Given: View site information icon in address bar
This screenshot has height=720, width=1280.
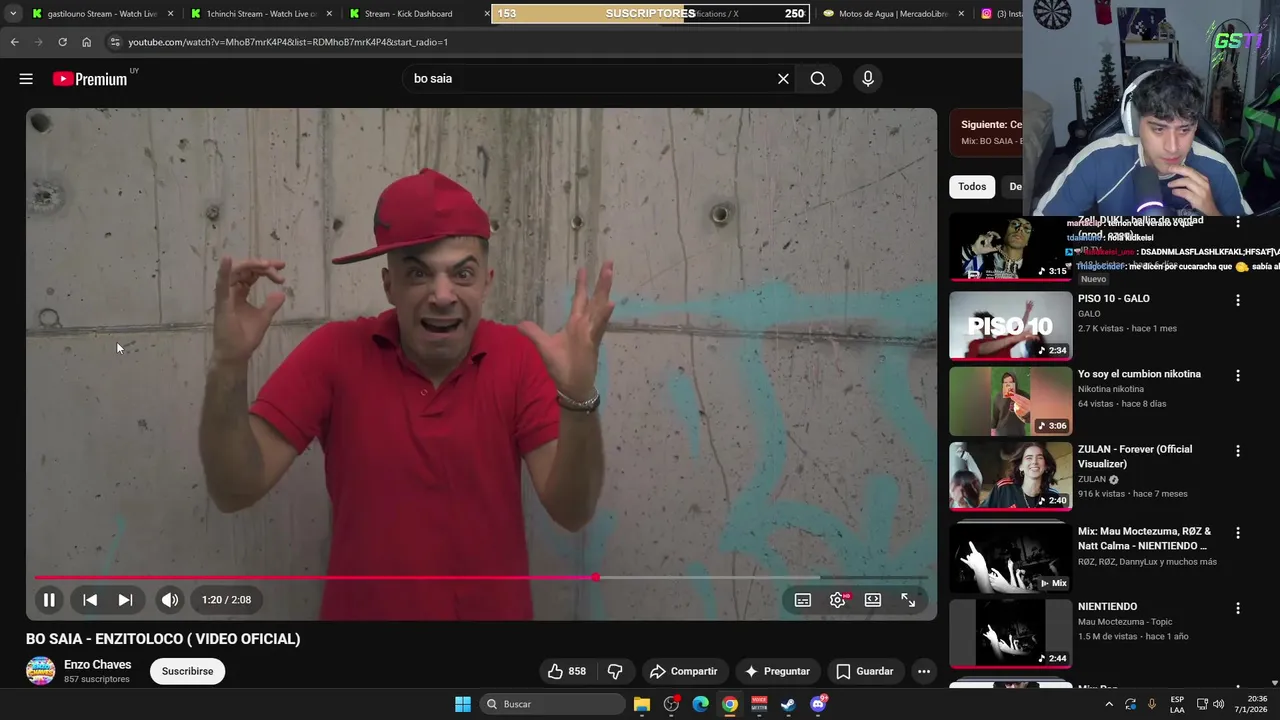Looking at the screenshot, I should [x=115, y=42].
